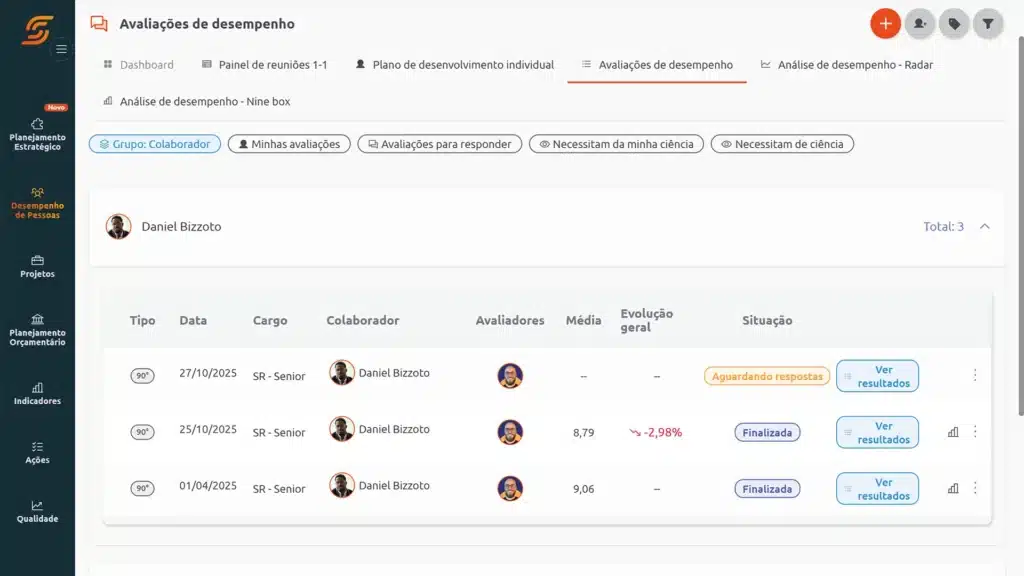
Task: Open the chart icon on the 25/10/2025 row
Action: point(951,432)
